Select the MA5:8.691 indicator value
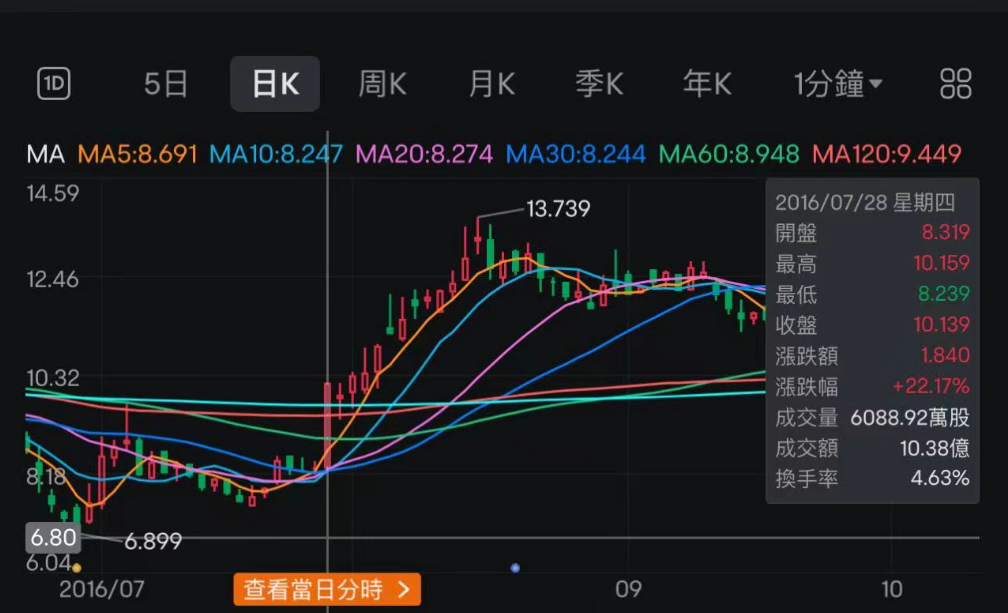The image size is (1008, 613). [137, 154]
